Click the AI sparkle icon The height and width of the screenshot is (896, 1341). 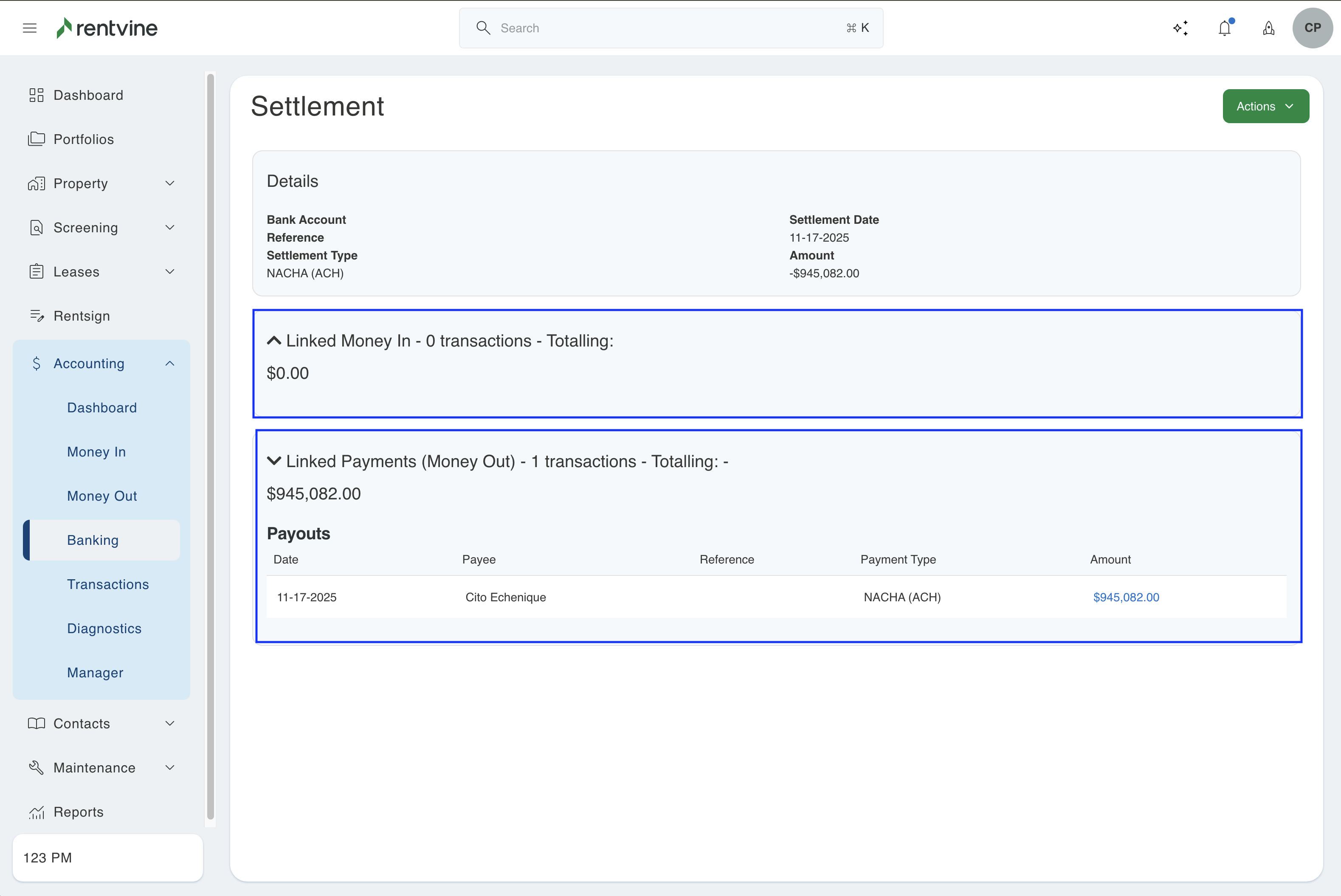tap(1180, 28)
